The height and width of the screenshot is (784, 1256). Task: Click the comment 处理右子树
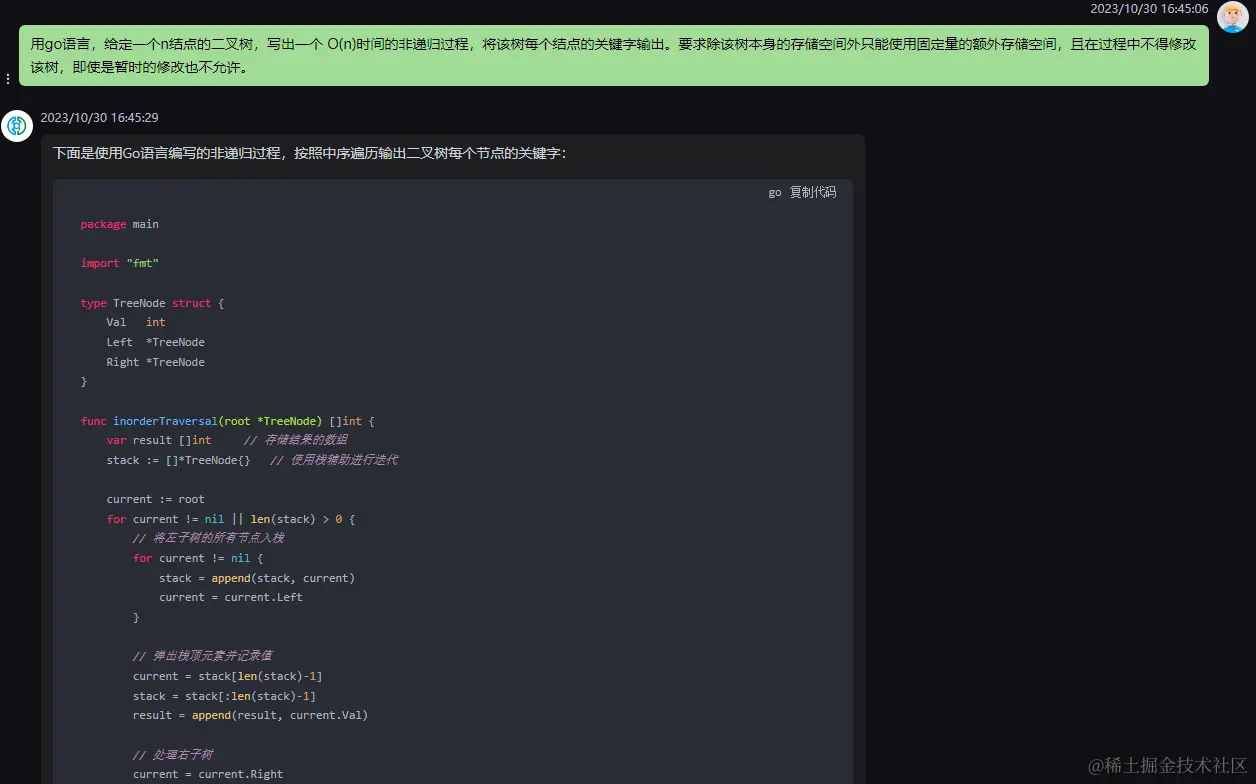[x=172, y=755]
